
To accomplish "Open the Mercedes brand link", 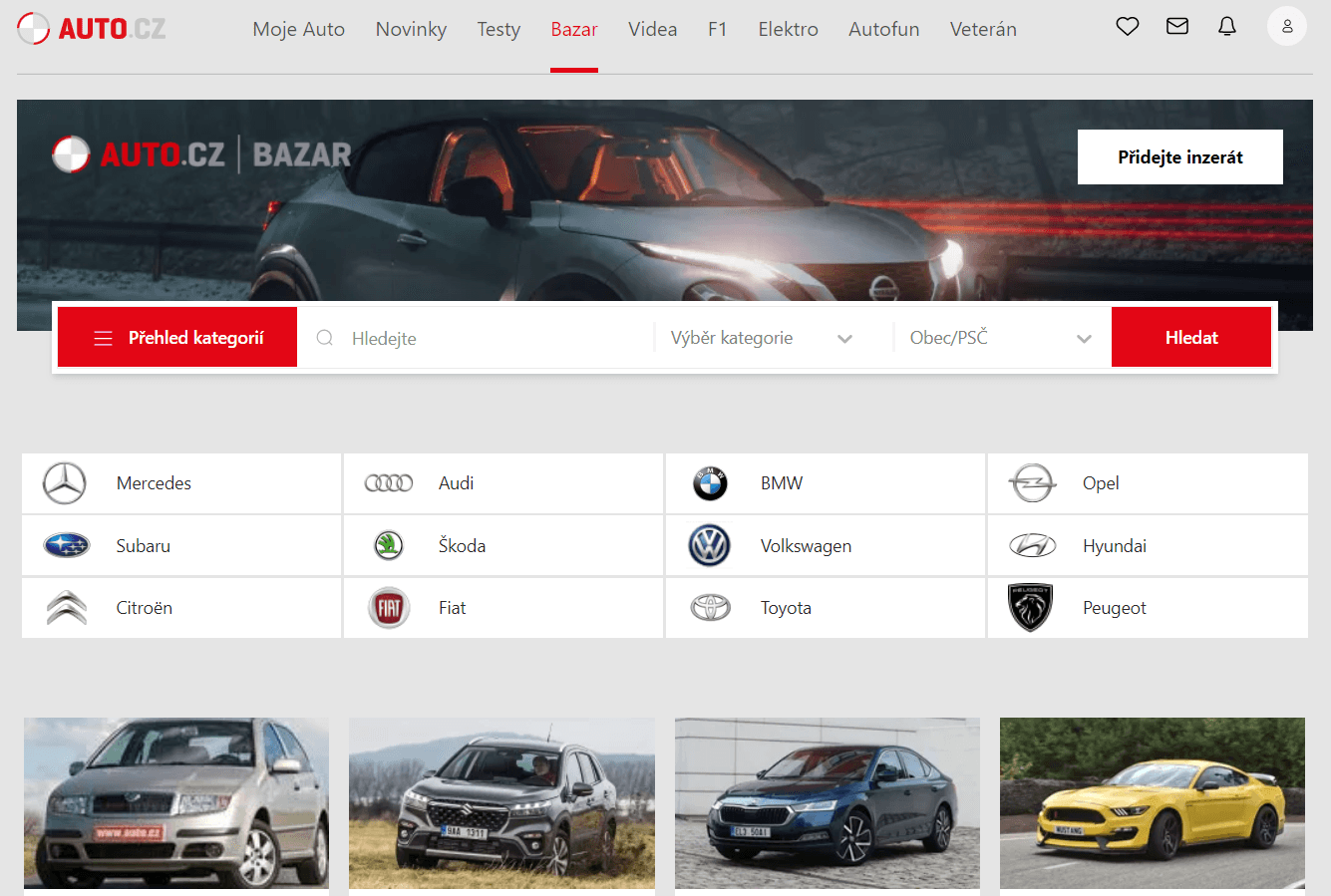I will tap(181, 483).
